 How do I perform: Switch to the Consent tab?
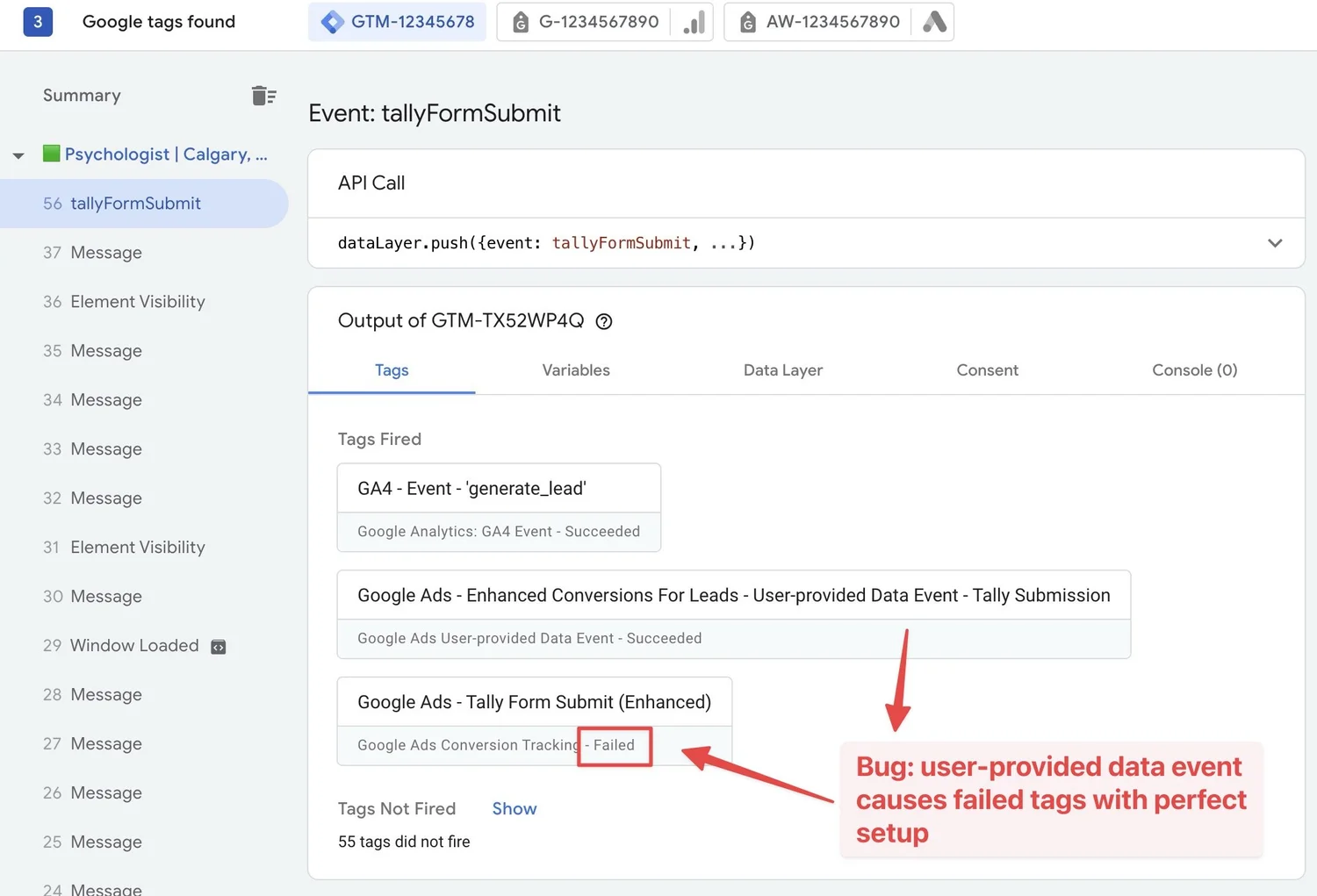point(987,370)
